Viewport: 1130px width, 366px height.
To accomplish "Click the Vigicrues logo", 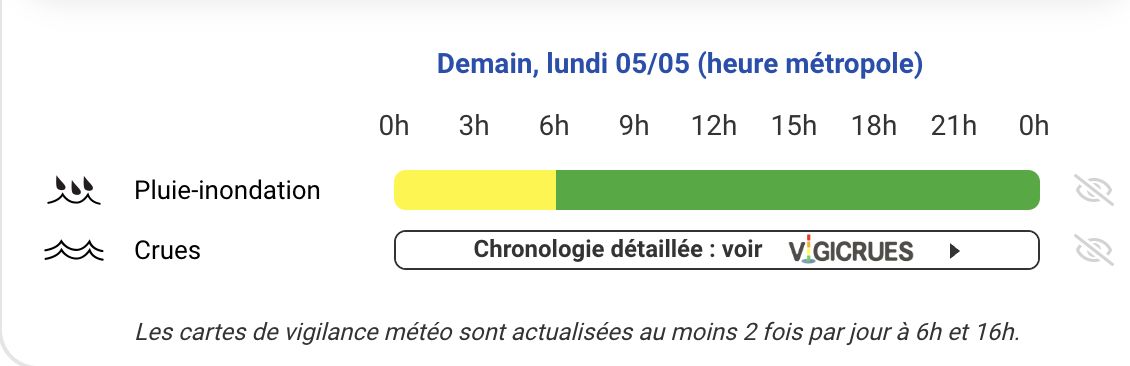I will tap(851, 250).
